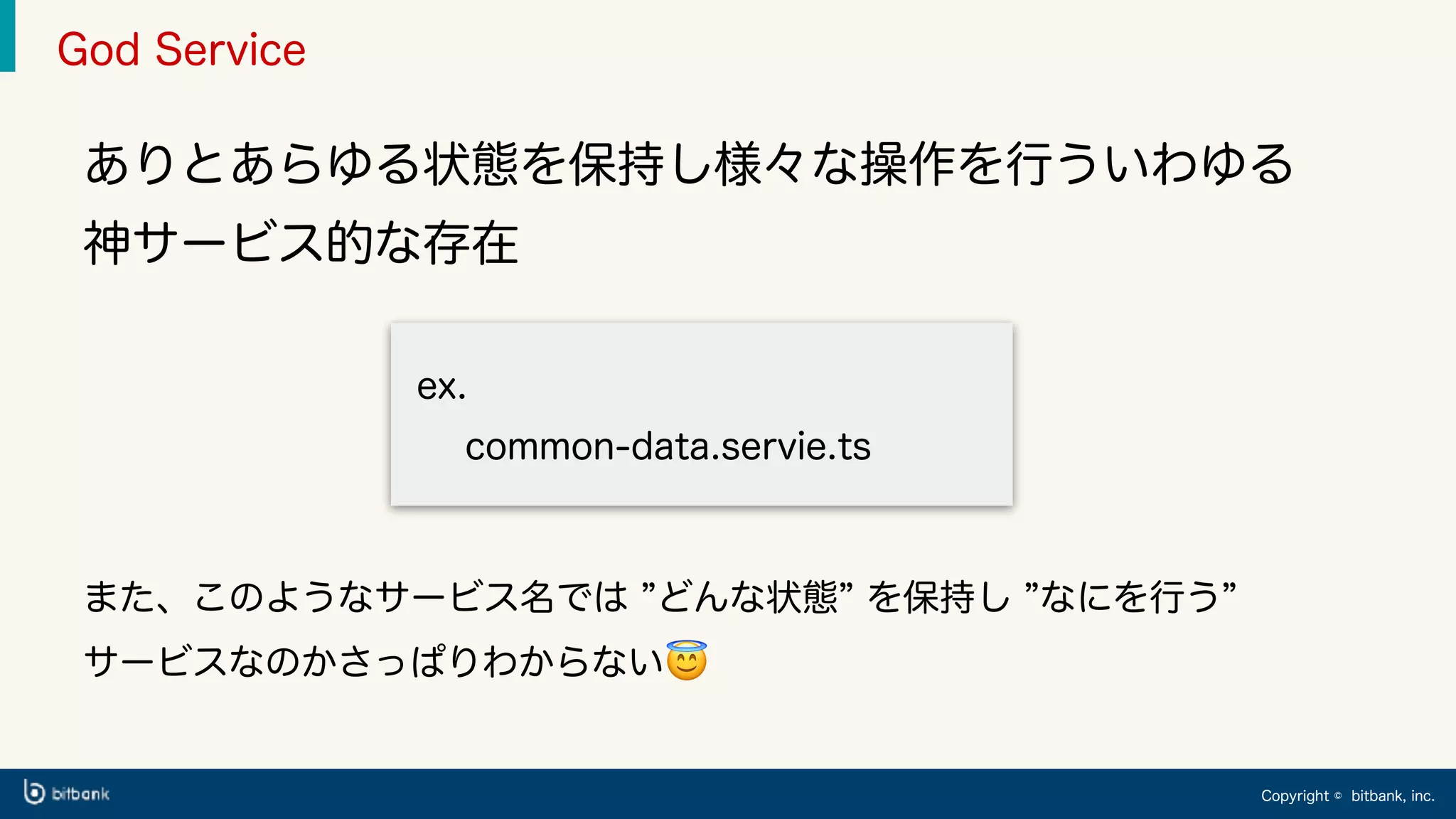The width and height of the screenshot is (1456, 819).
Task: Click the teal accent bar beside title
Action: 7,36
